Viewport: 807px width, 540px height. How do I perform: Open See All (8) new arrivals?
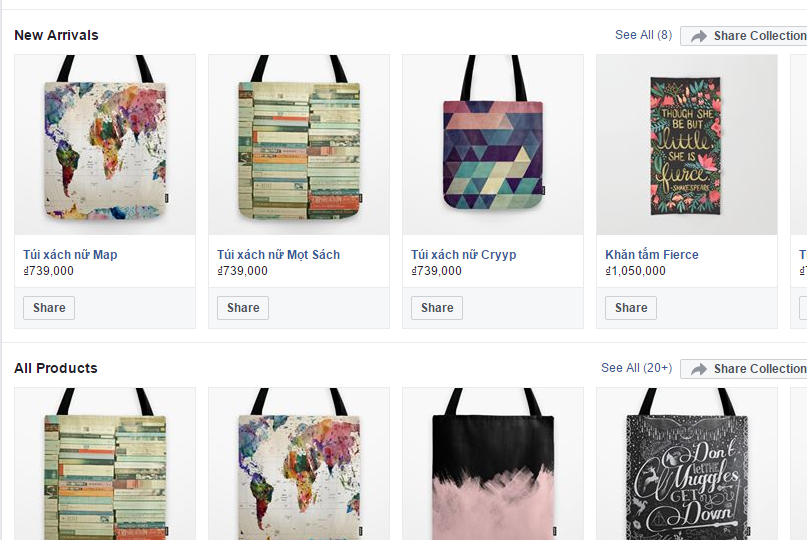click(x=643, y=35)
